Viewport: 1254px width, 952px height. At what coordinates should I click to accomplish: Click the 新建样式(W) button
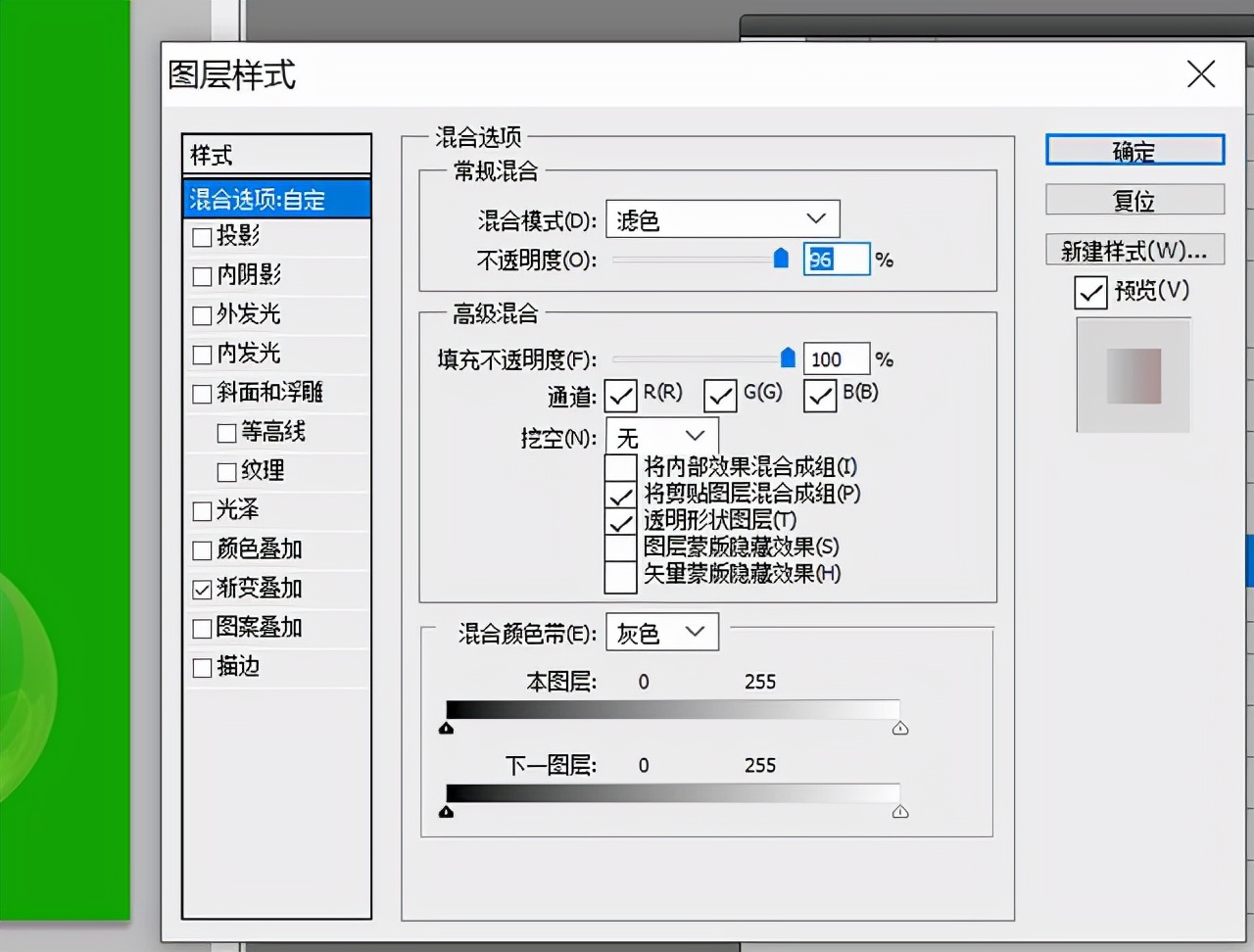[x=1133, y=249]
